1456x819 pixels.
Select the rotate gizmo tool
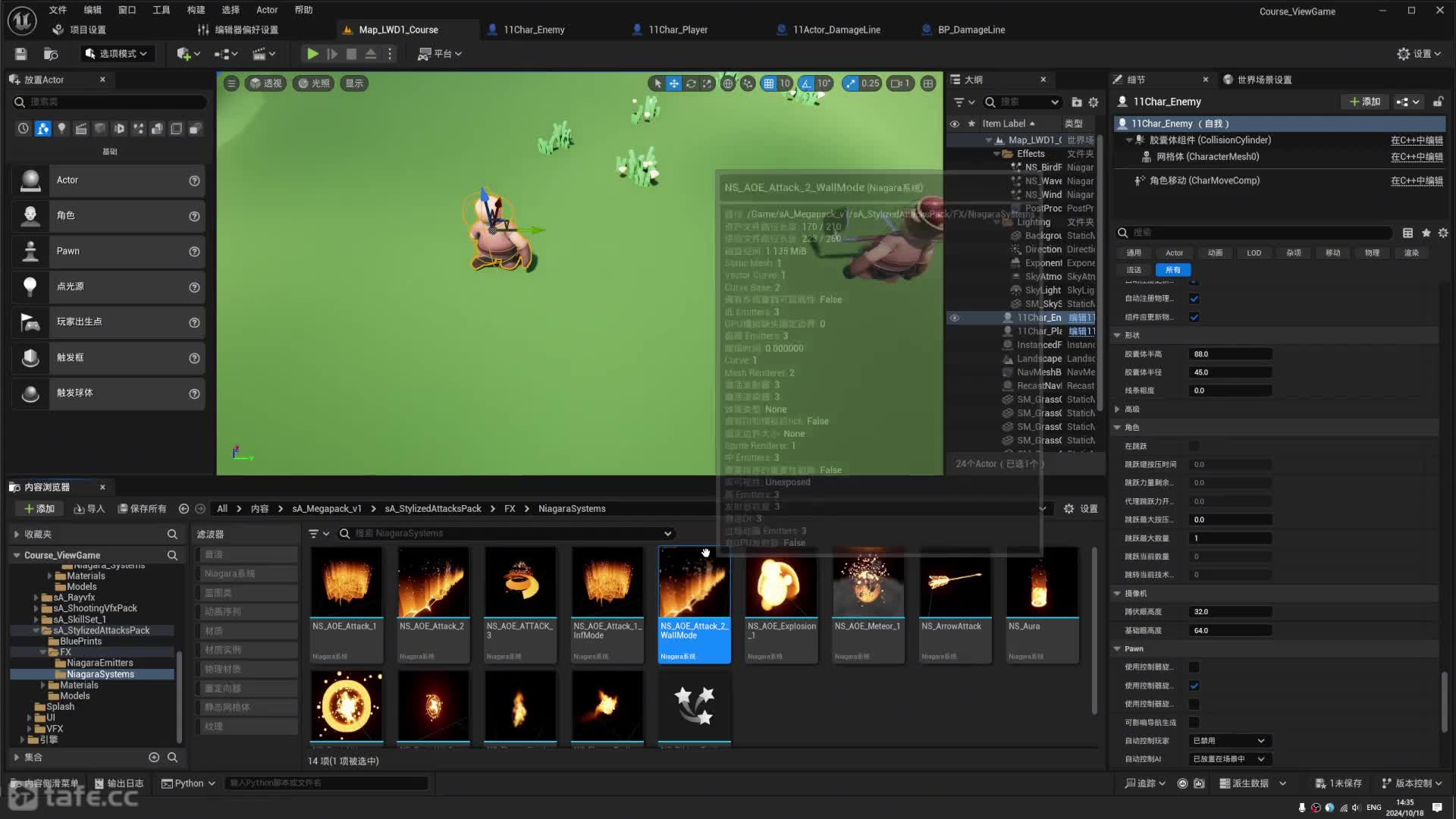click(690, 83)
